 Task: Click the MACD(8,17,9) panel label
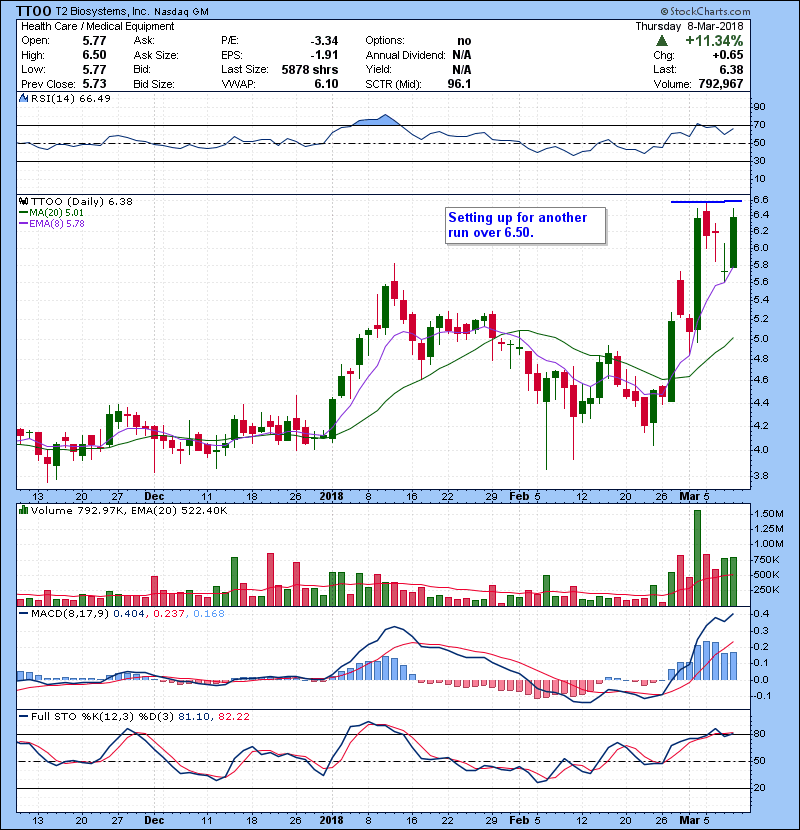pyautogui.click(x=70, y=614)
